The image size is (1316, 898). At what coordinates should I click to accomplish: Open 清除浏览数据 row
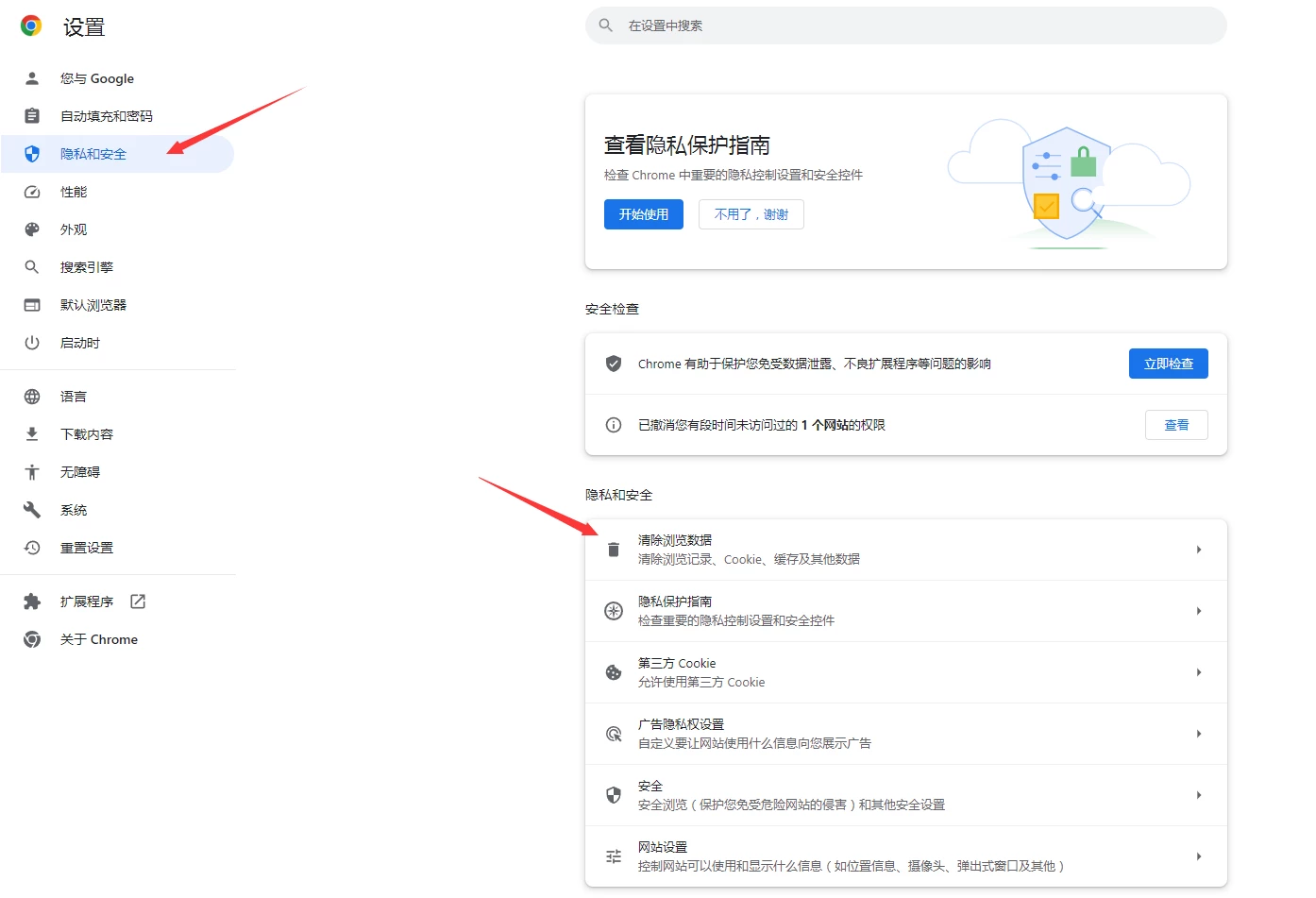pyautogui.click(x=906, y=550)
